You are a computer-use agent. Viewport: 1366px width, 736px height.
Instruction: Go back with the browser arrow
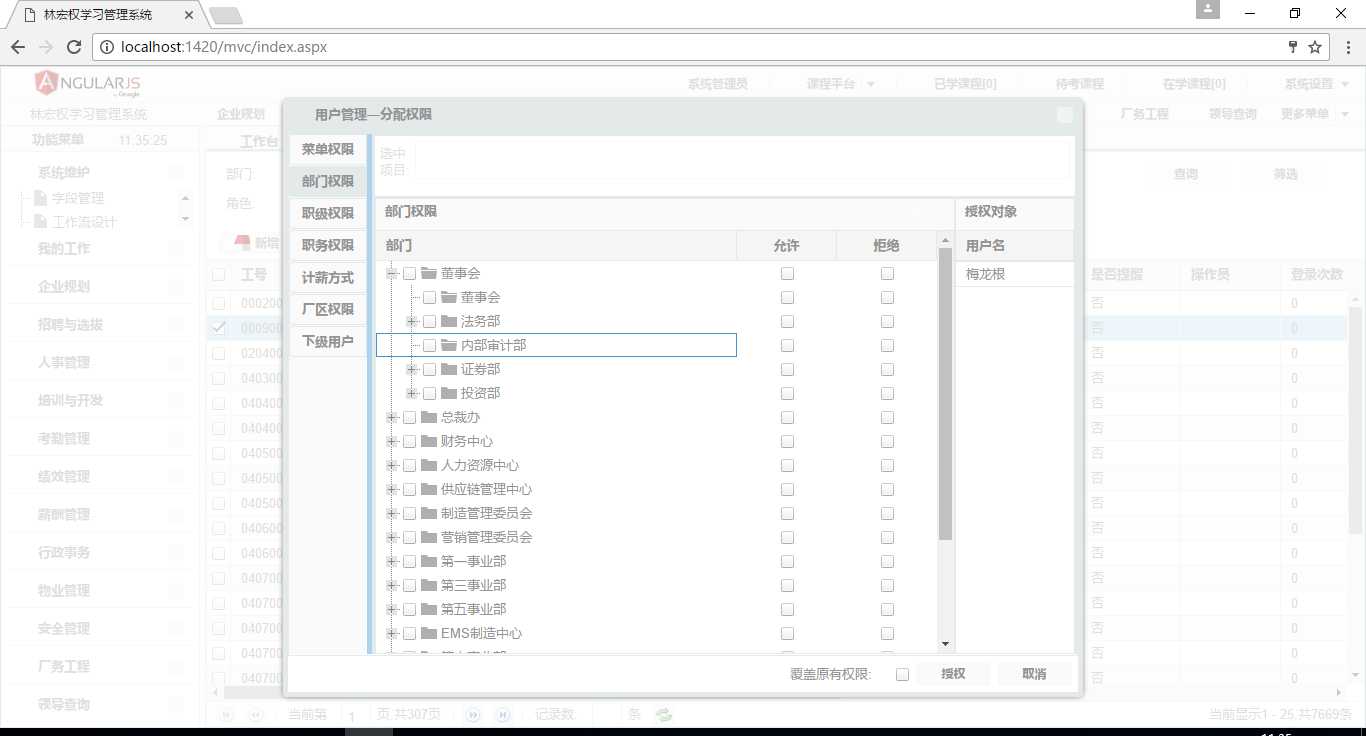click(18, 47)
